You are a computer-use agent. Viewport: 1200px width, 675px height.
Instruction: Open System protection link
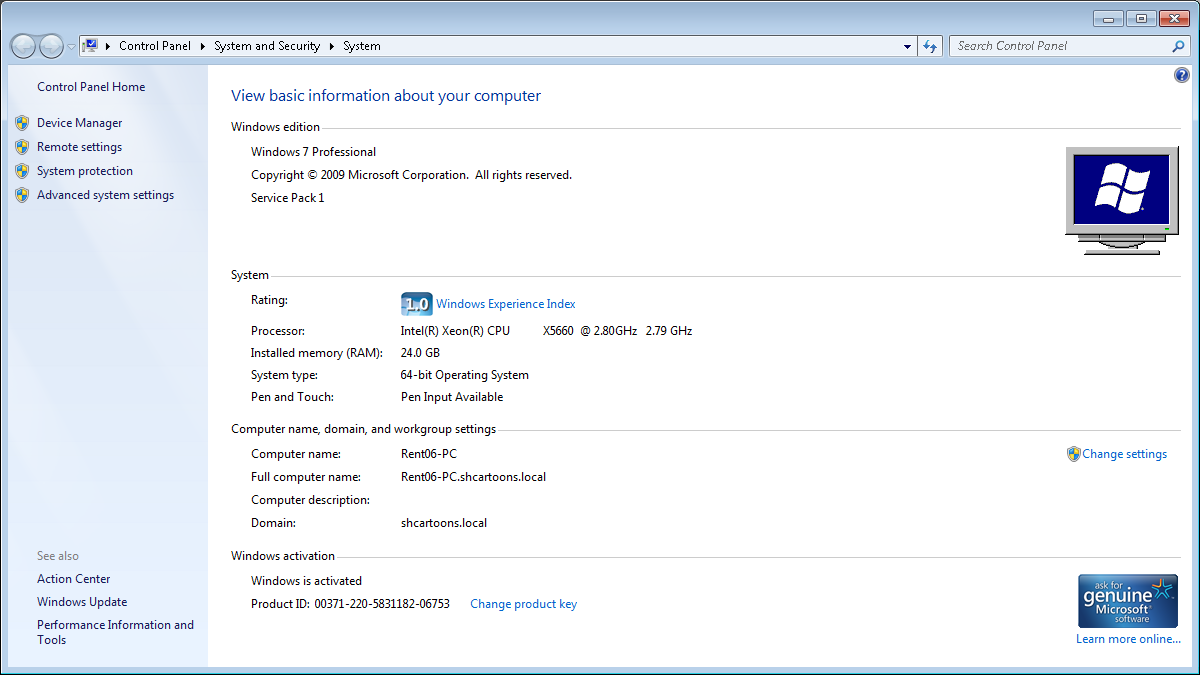click(x=85, y=171)
